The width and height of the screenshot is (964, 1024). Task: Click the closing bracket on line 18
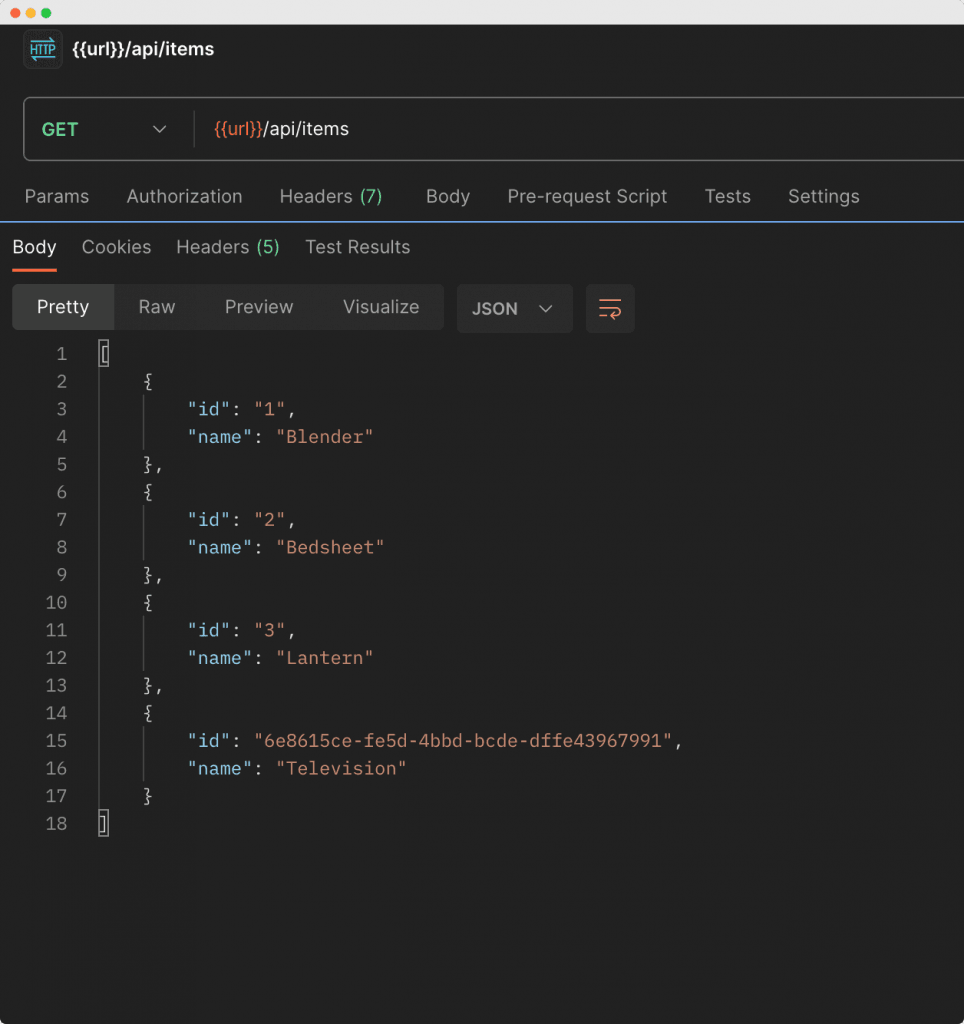pos(103,823)
